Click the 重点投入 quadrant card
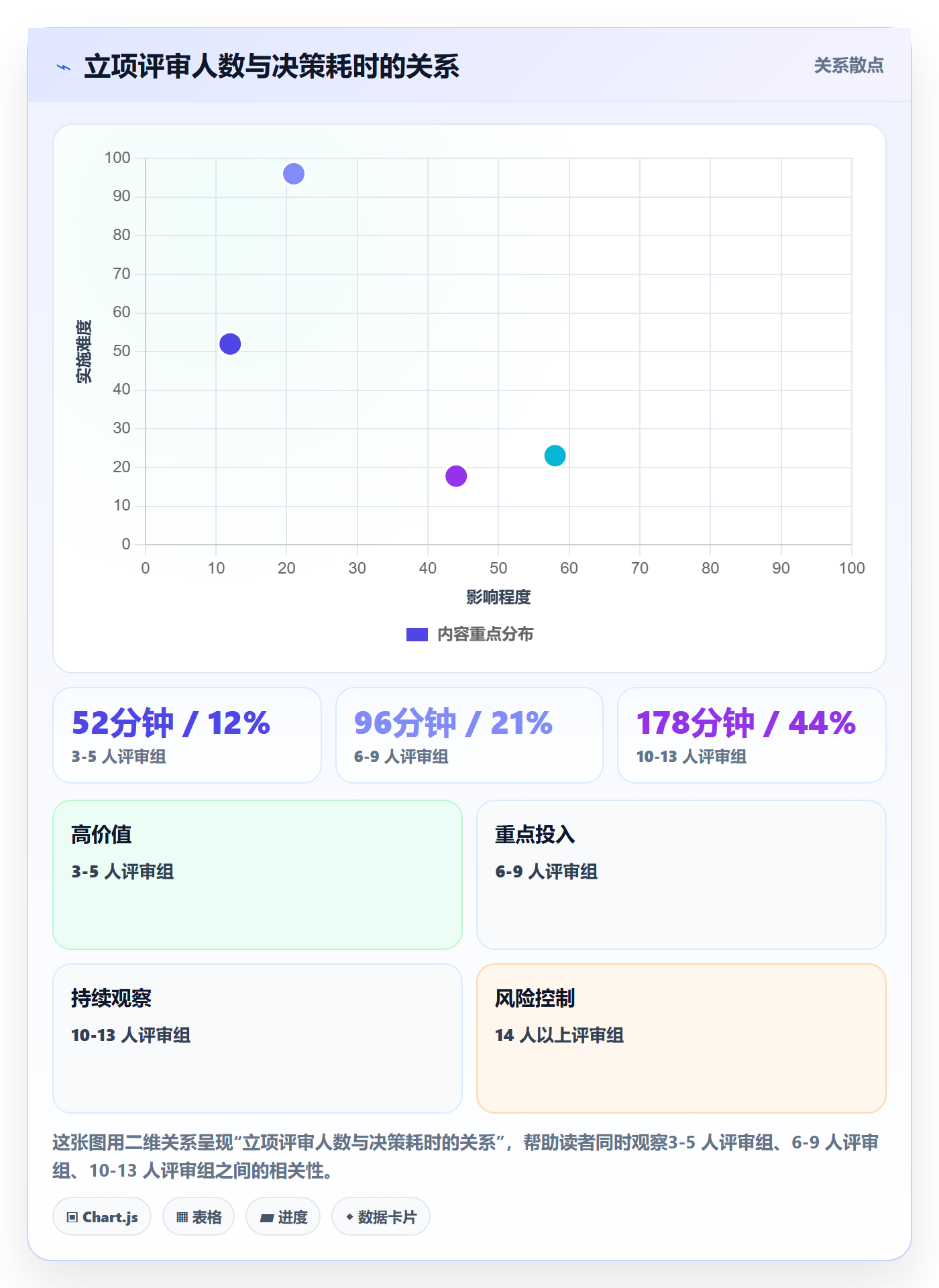This screenshot has height=1288, width=939. 681,875
